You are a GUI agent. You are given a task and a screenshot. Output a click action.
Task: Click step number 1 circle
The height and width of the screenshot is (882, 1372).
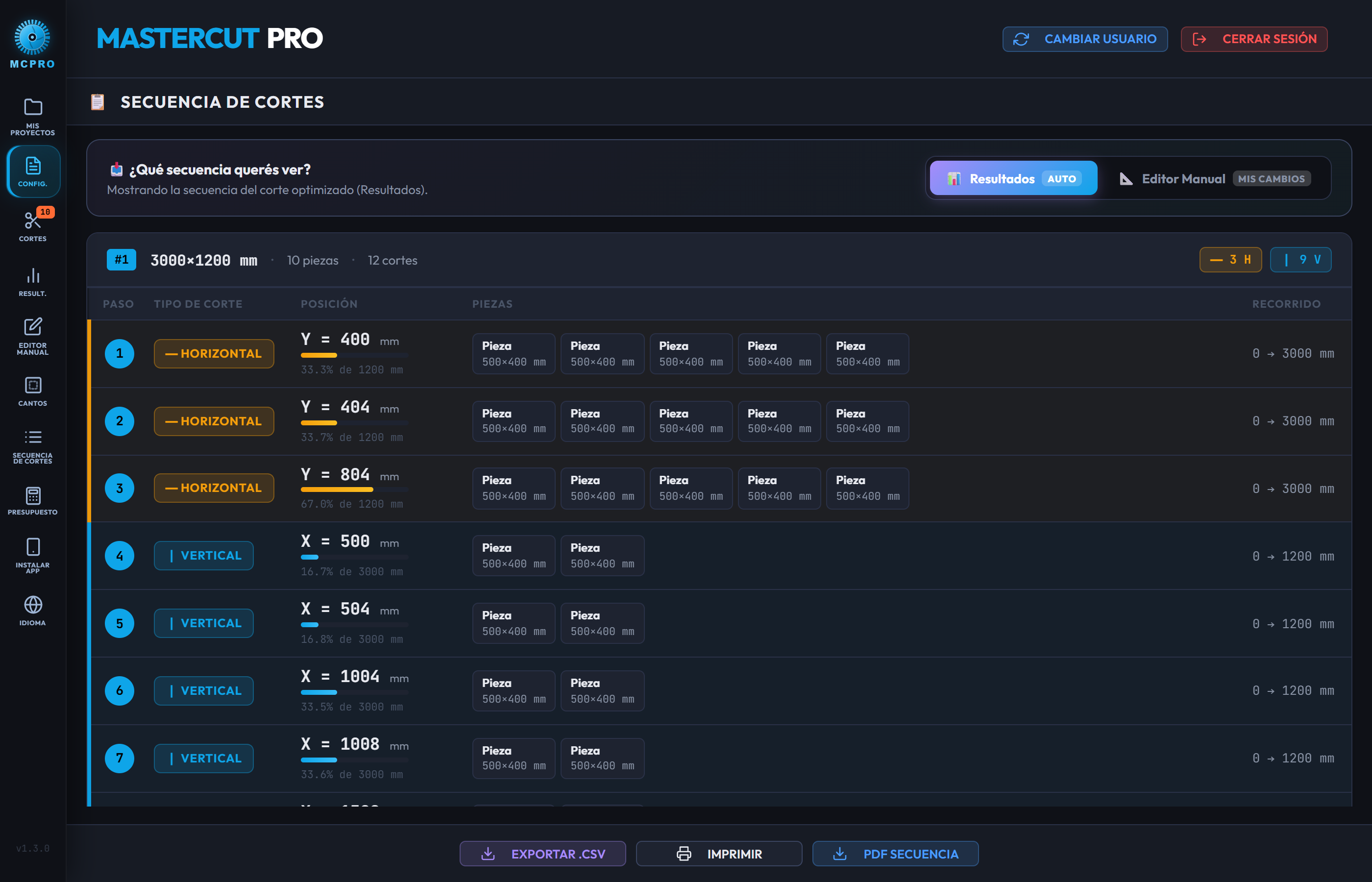tap(120, 353)
